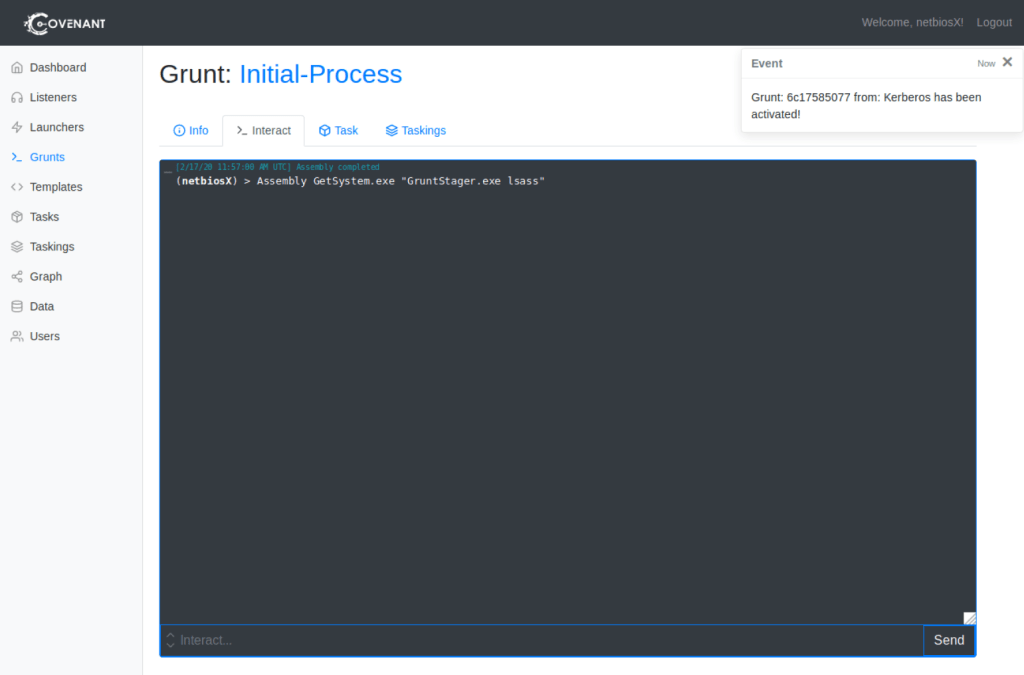
Task: Click the Launchers lightning bolt icon
Action: point(17,128)
